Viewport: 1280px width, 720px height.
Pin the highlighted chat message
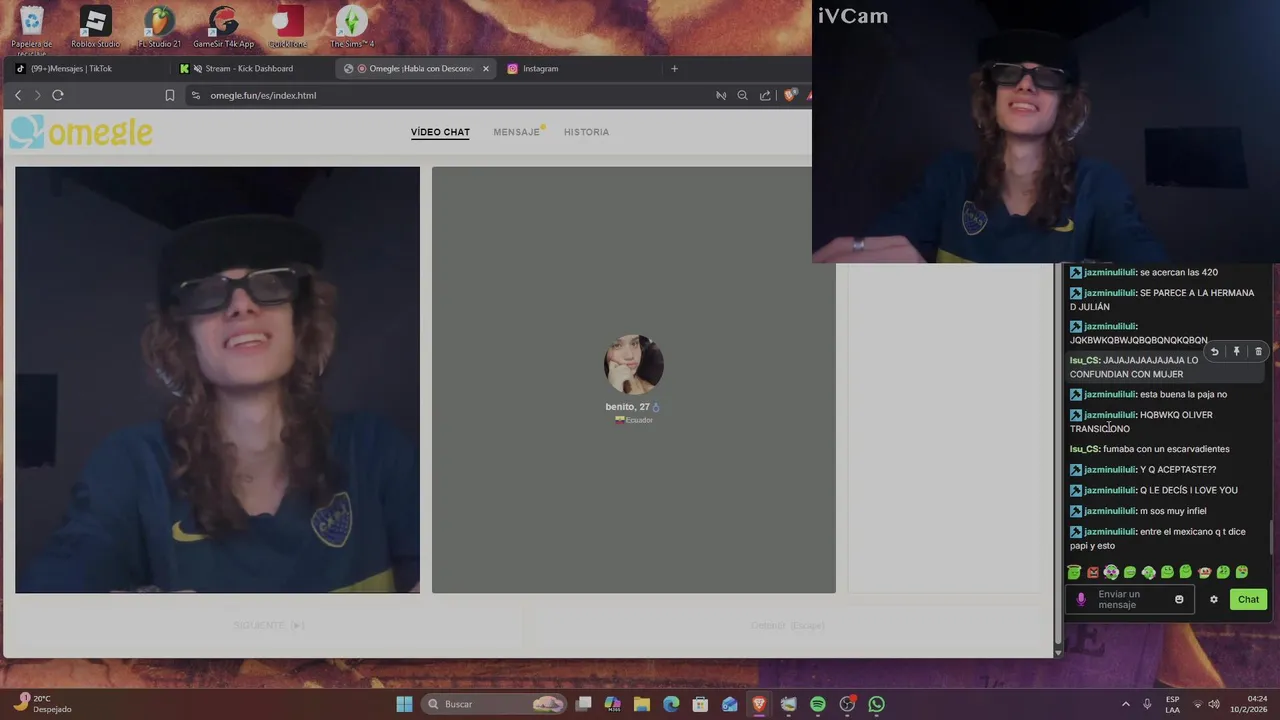[1236, 352]
